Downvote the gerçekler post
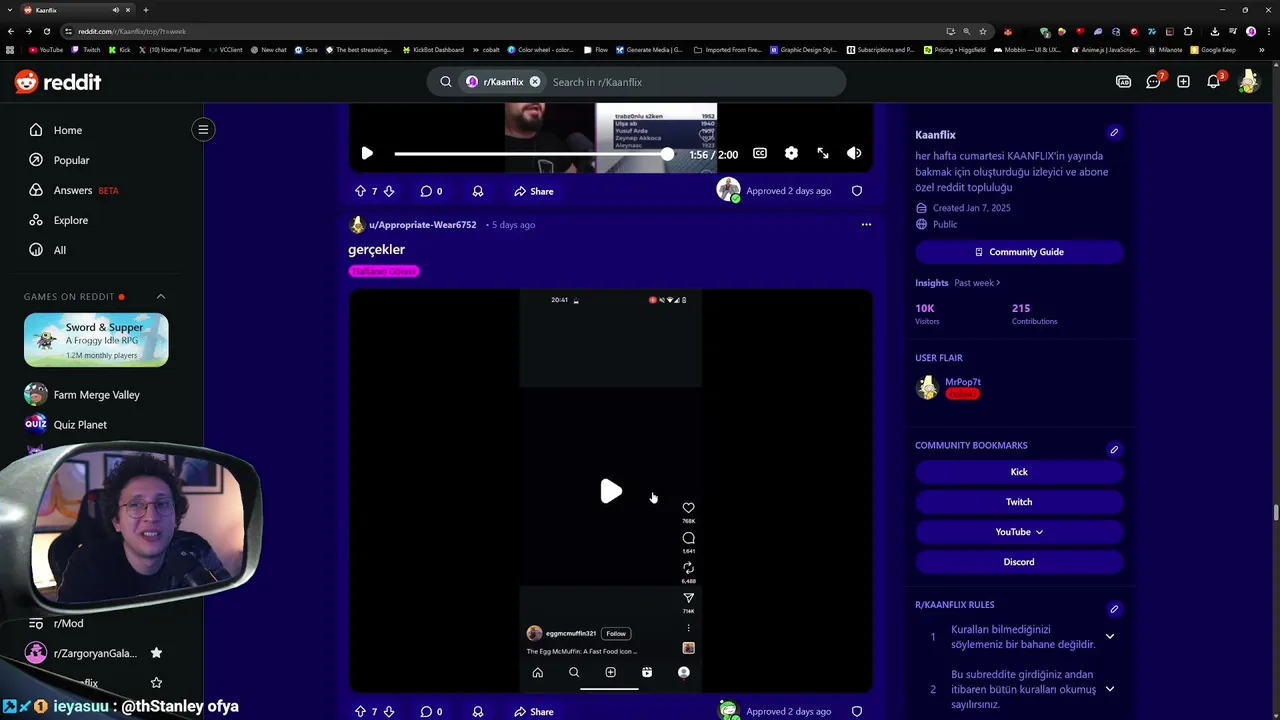 [x=389, y=712]
